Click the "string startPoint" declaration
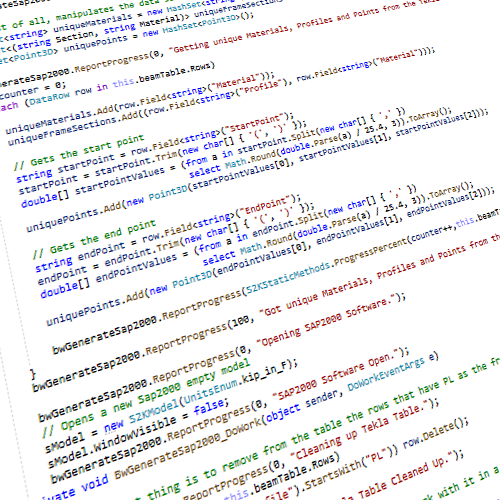 (65, 168)
